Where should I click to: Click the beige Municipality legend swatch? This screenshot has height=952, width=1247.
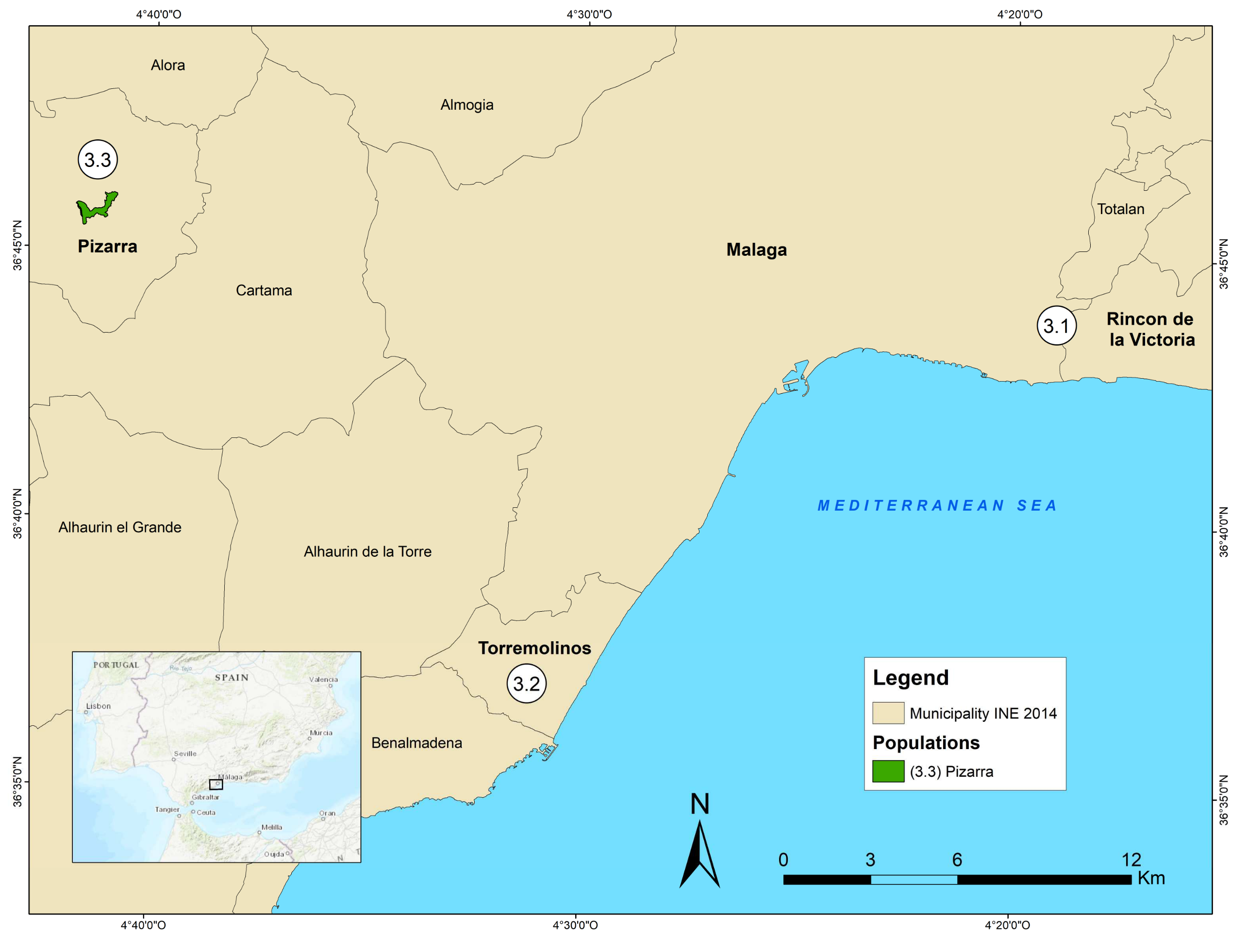888,714
